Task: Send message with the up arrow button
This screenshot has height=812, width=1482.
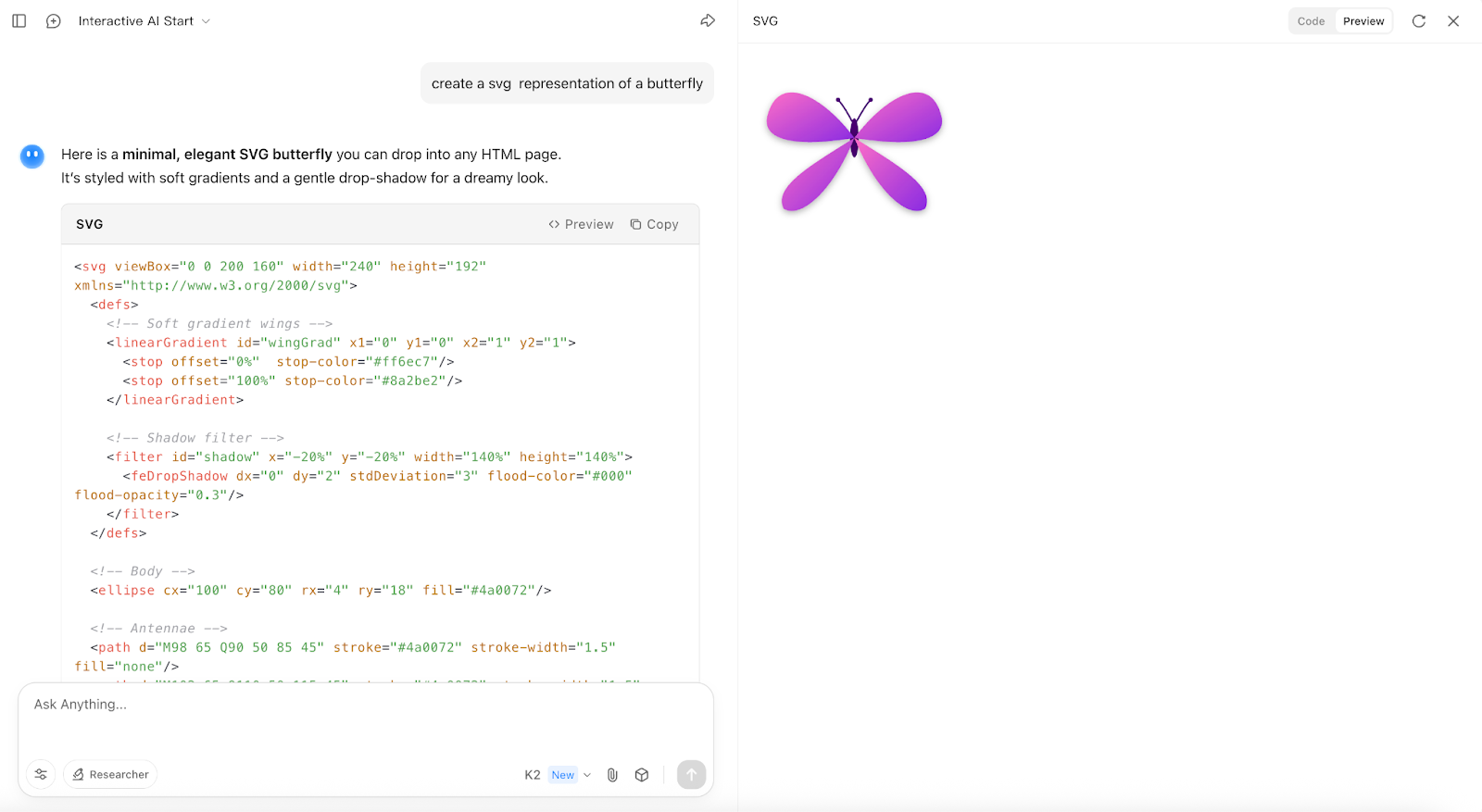Action: click(x=691, y=775)
